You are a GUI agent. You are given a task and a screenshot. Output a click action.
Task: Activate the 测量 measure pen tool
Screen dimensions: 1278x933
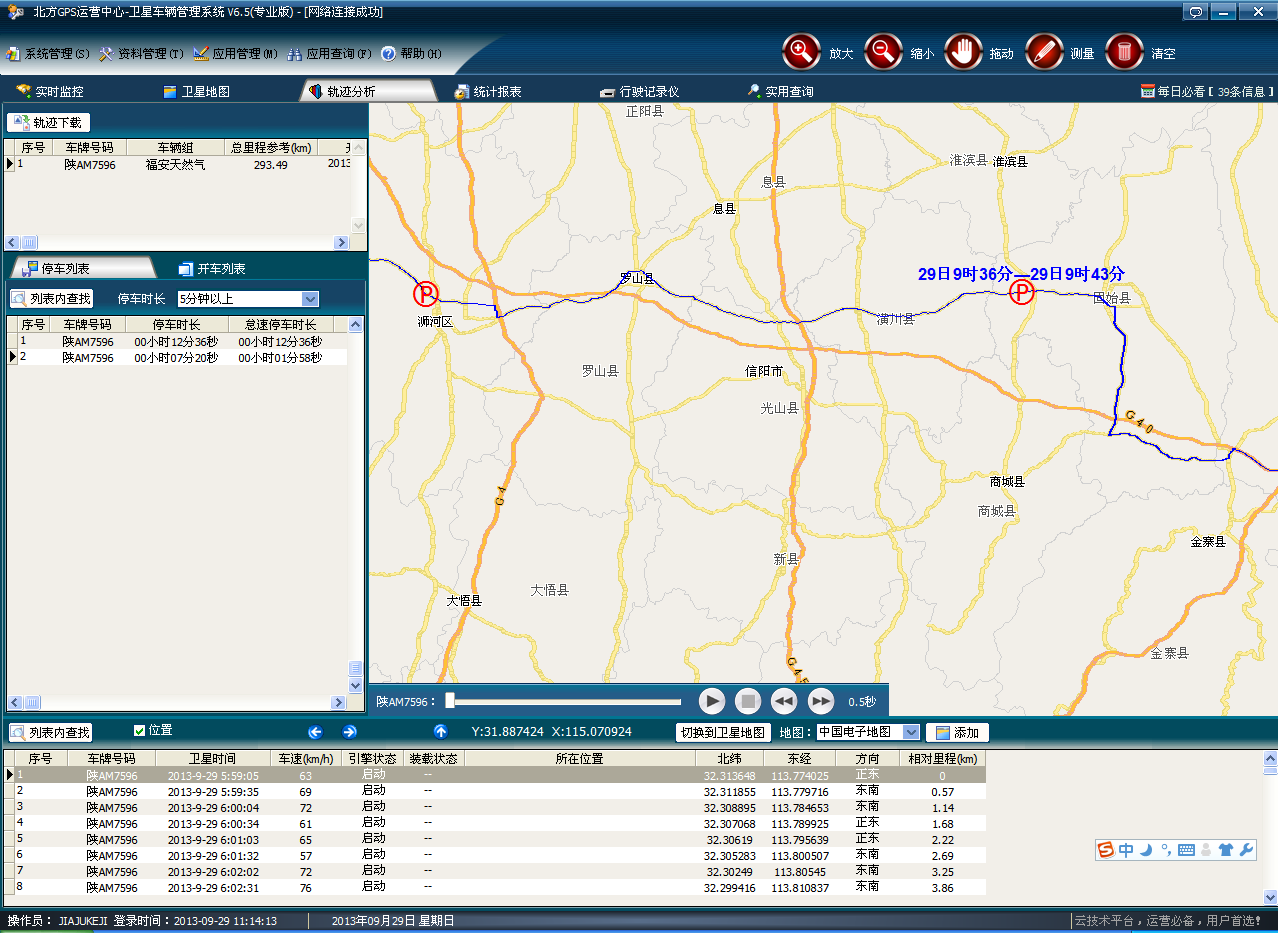click(1044, 52)
